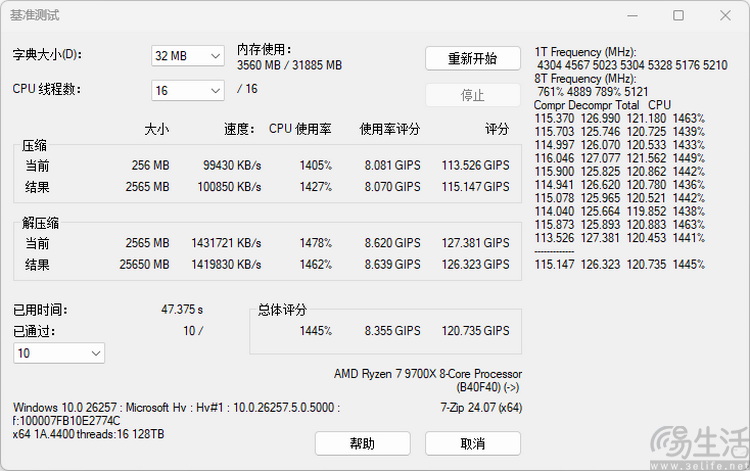This screenshot has height=471, width=750.
Task: Click the 8T Frequency (MHz) label
Action: click(585, 79)
